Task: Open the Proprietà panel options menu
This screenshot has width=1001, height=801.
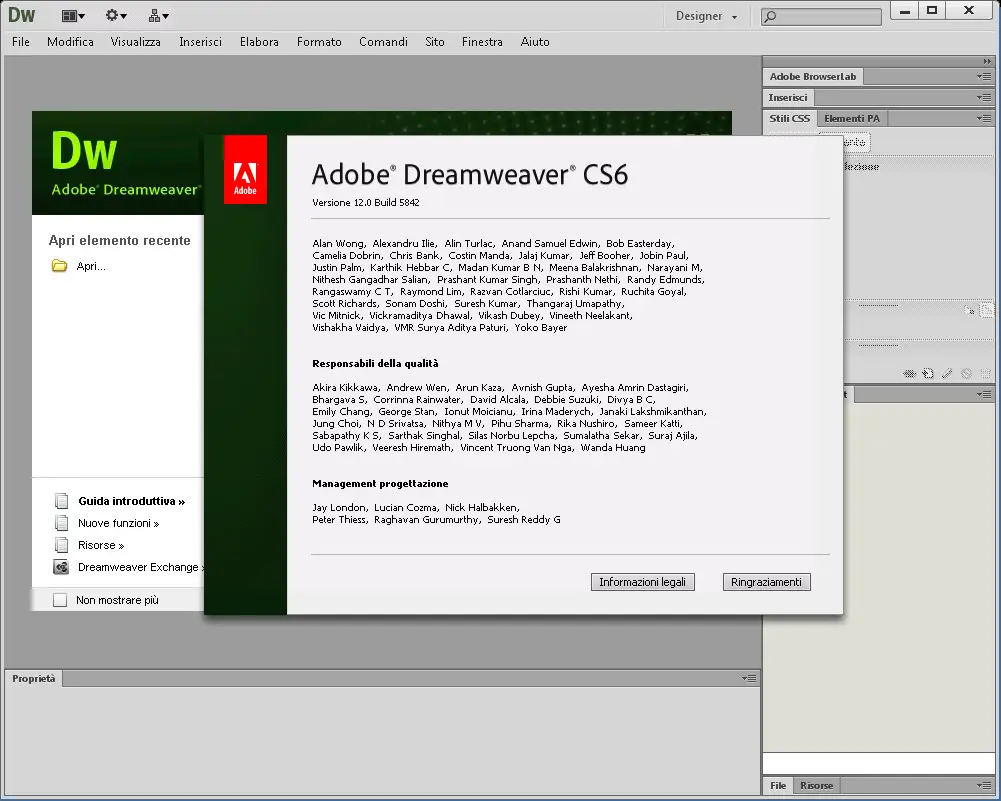Action: (749, 678)
